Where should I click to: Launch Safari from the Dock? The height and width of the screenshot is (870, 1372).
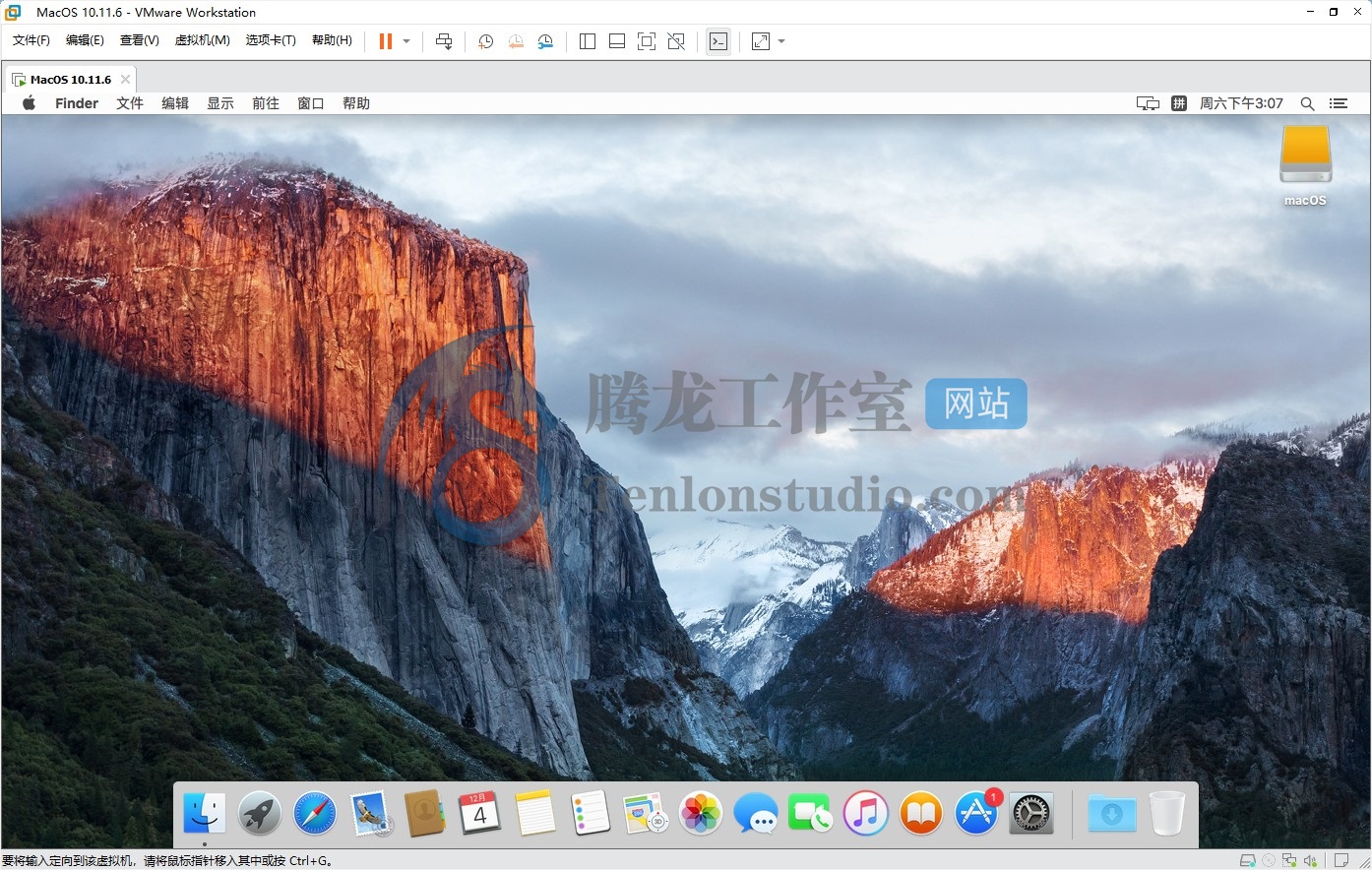pos(315,814)
